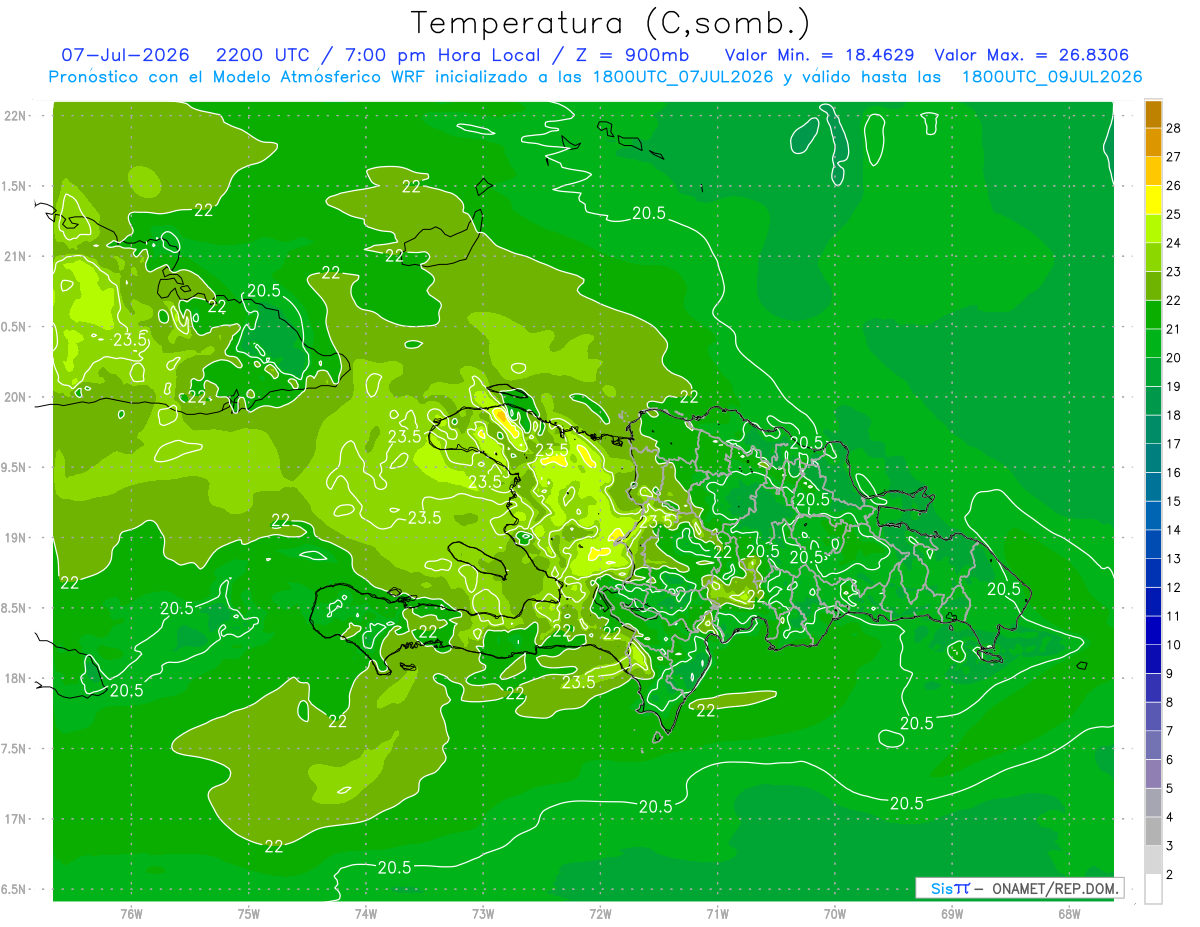Click the 18N latitude axis label
The width and height of the screenshot is (1200, 927).
(x=15, y=679)
